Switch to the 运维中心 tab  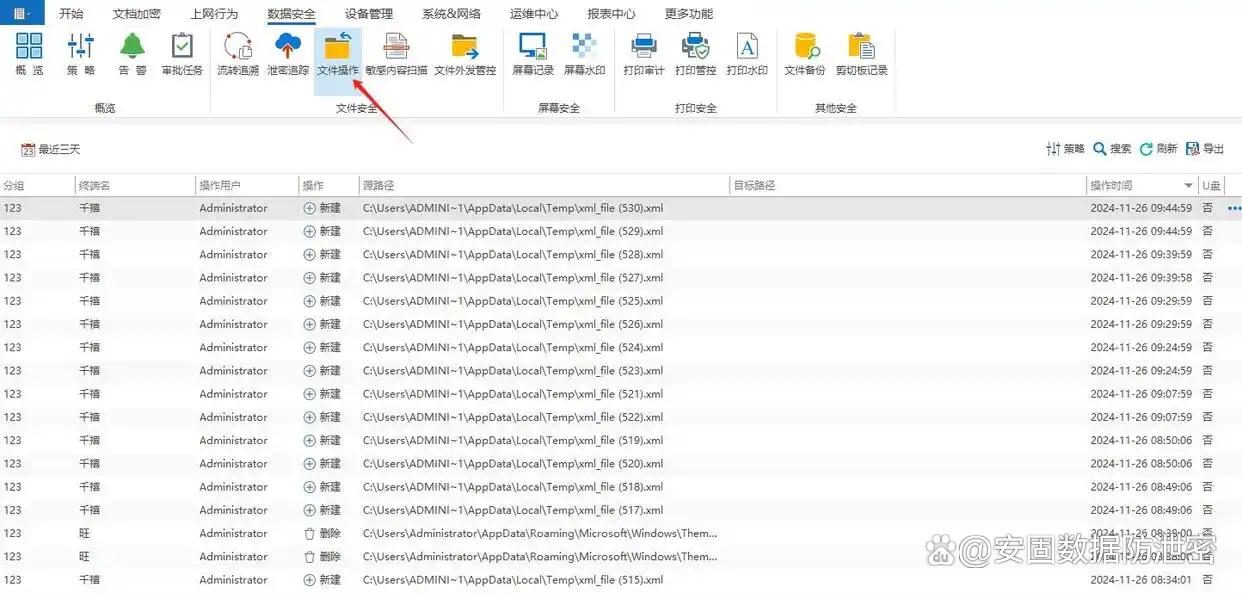click(x=534, y=14)
